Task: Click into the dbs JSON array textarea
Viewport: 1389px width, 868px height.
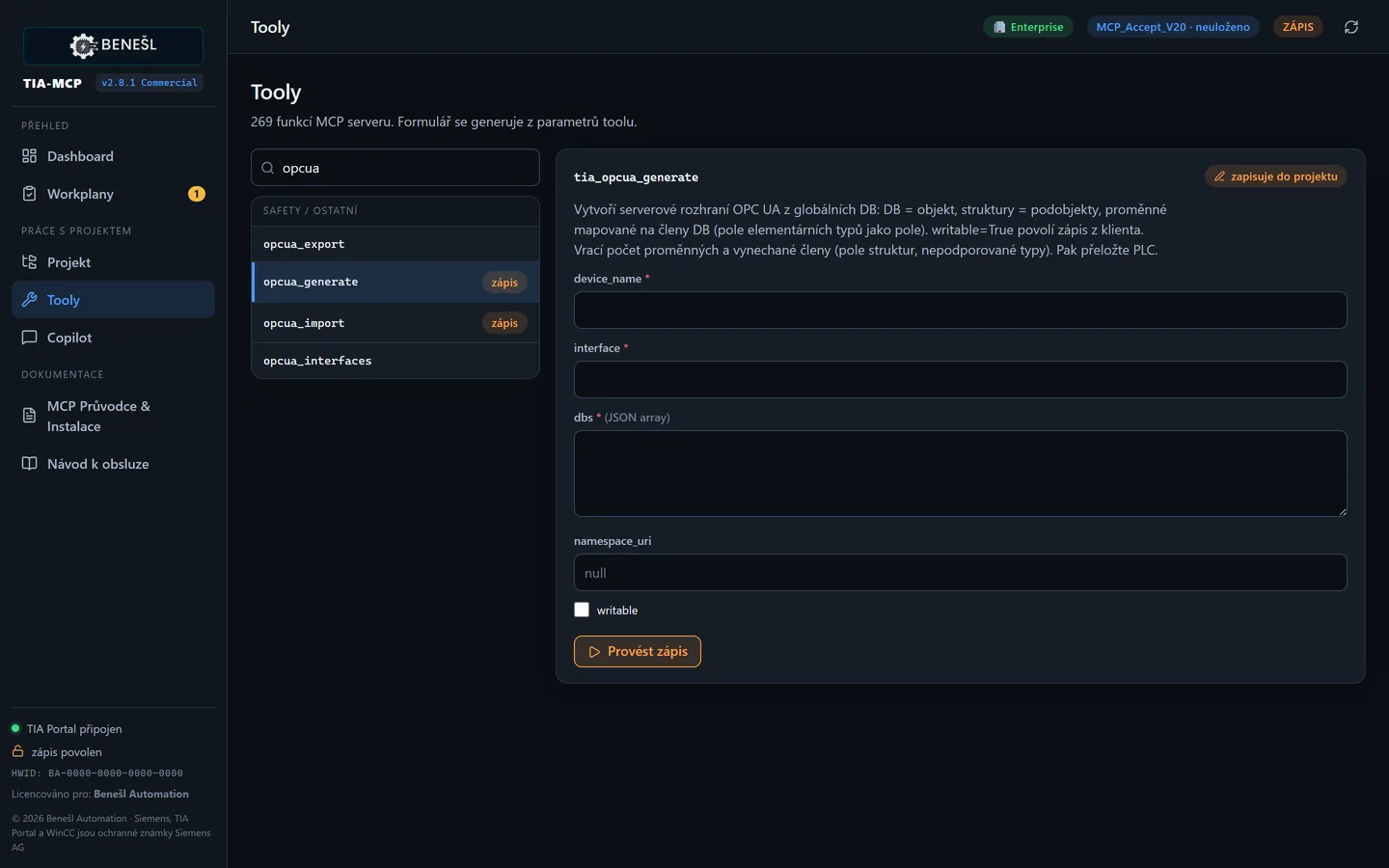Action: click(961, 474)
